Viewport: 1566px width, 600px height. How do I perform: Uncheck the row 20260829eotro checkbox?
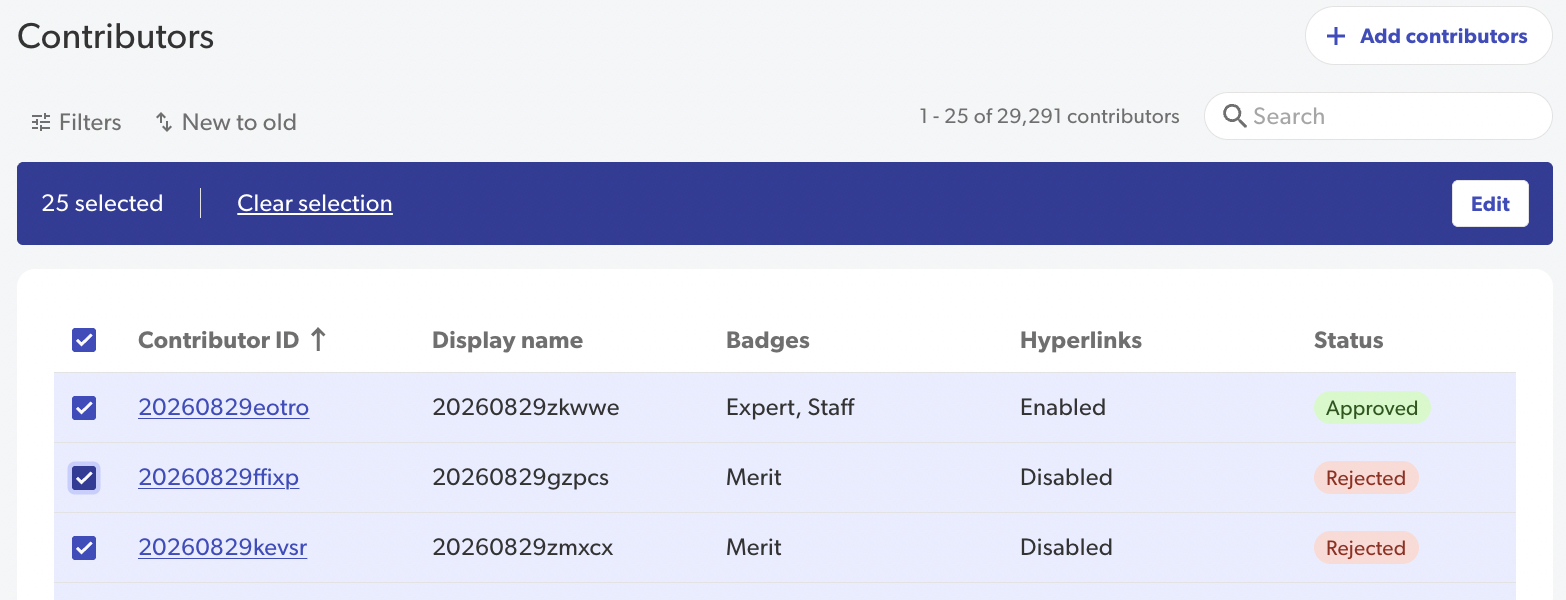coord(84,408)
